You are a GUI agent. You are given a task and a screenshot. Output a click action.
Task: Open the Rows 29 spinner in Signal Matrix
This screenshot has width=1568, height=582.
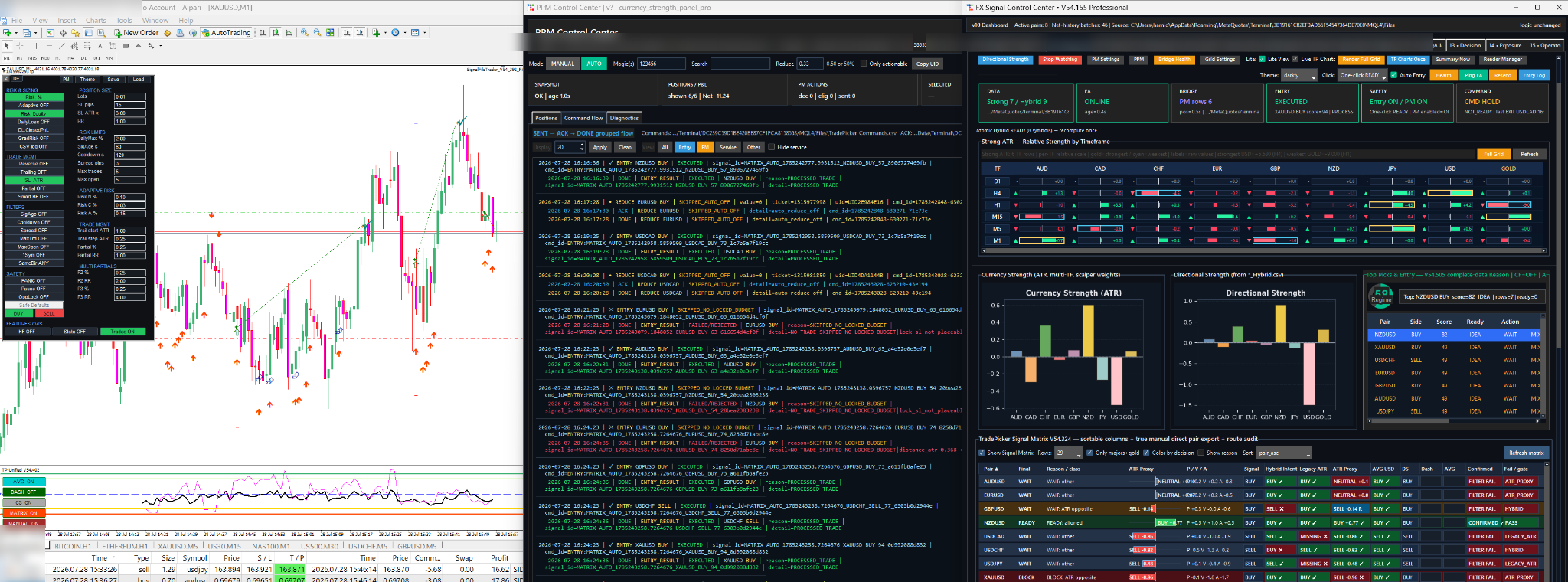1068,453
